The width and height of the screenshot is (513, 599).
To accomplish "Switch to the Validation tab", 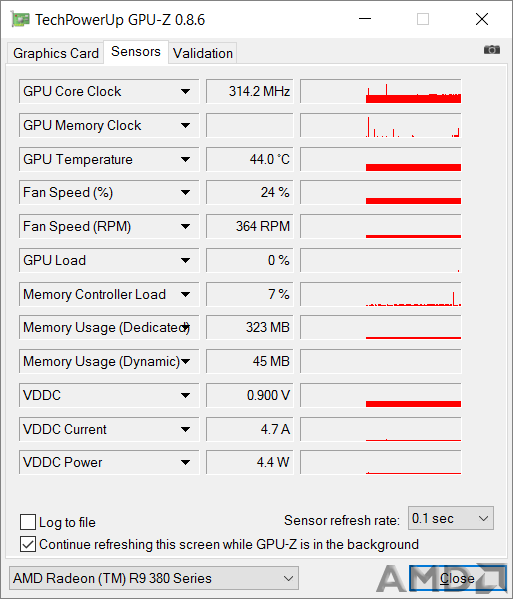I will coord(202,53).
